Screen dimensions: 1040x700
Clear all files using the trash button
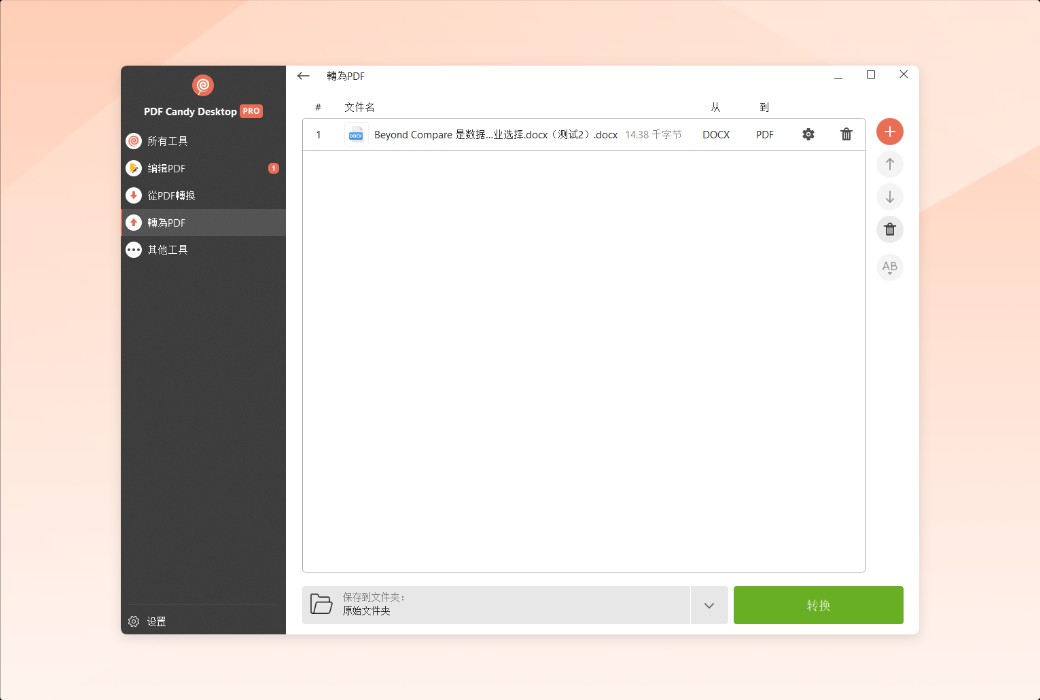click(889, 229)
